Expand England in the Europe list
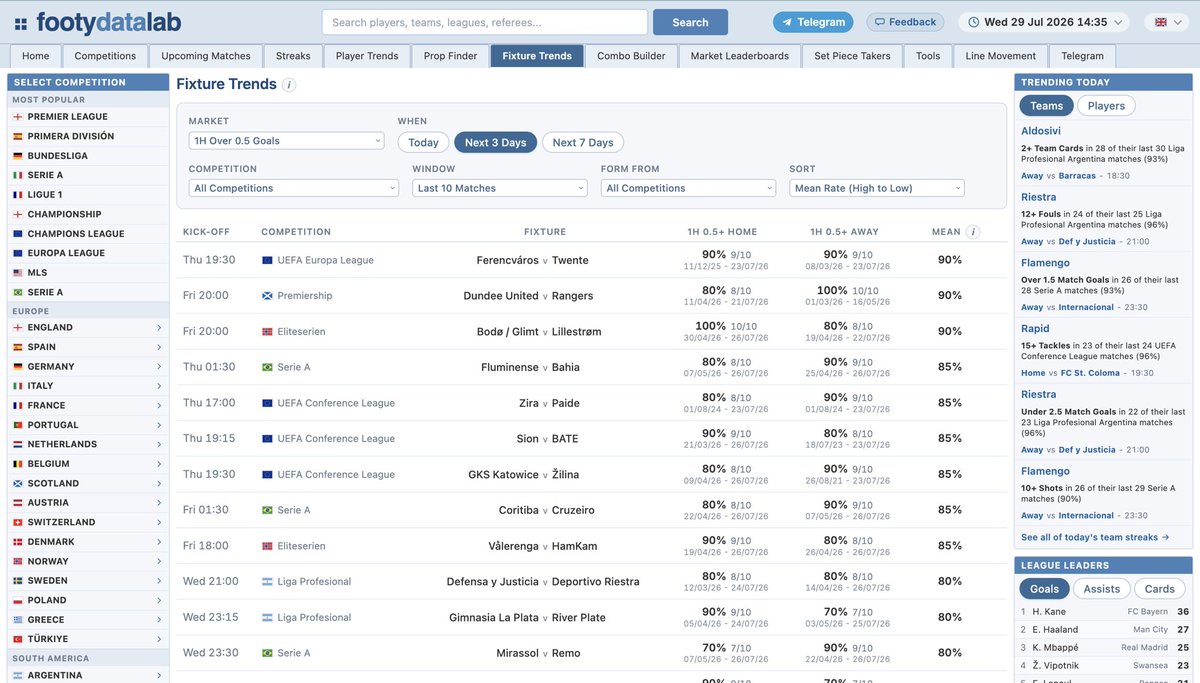The width and height of the screenshot is (1200, 683). tap(88, 327)
